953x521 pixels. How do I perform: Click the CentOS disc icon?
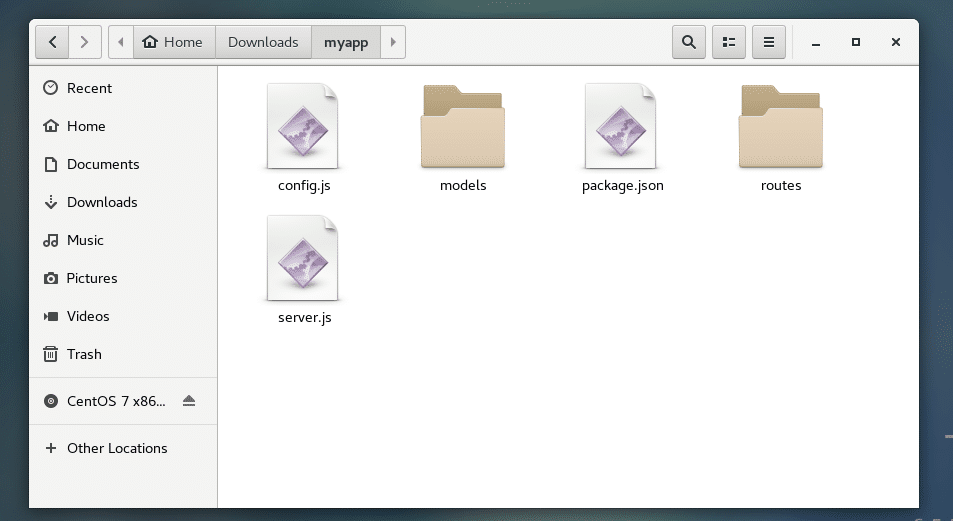pyautogui.click(x=50, y=401)
